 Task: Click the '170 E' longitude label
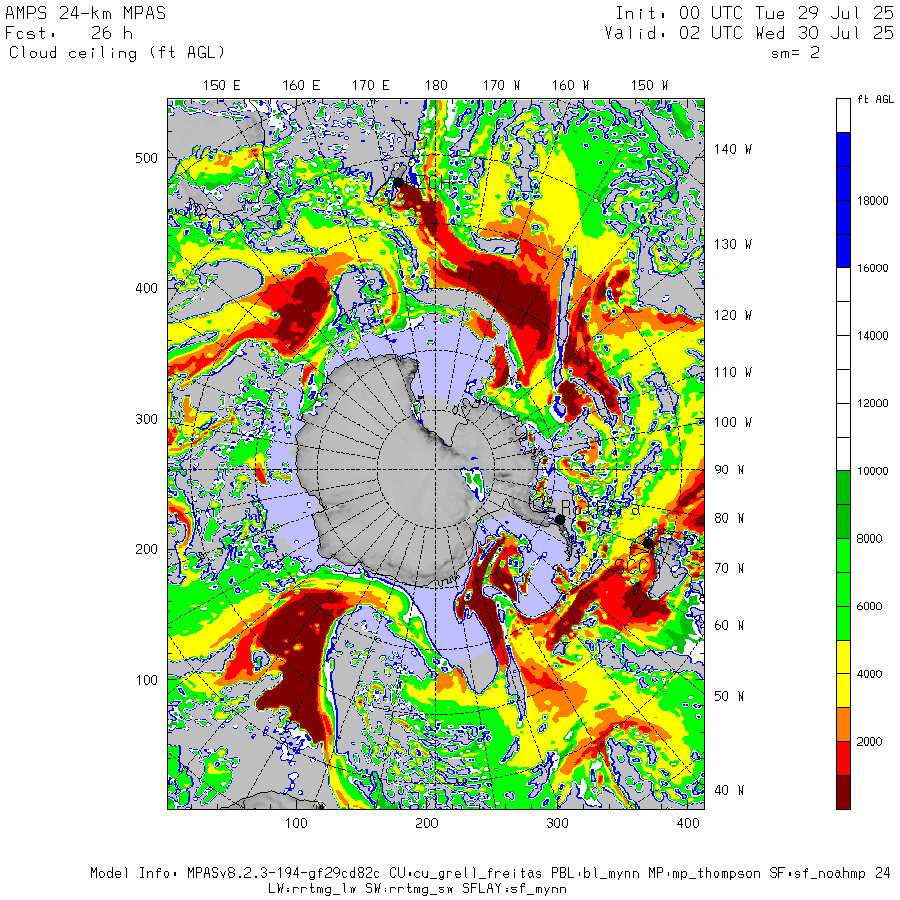pyautogui.click(x=371, y=86)
